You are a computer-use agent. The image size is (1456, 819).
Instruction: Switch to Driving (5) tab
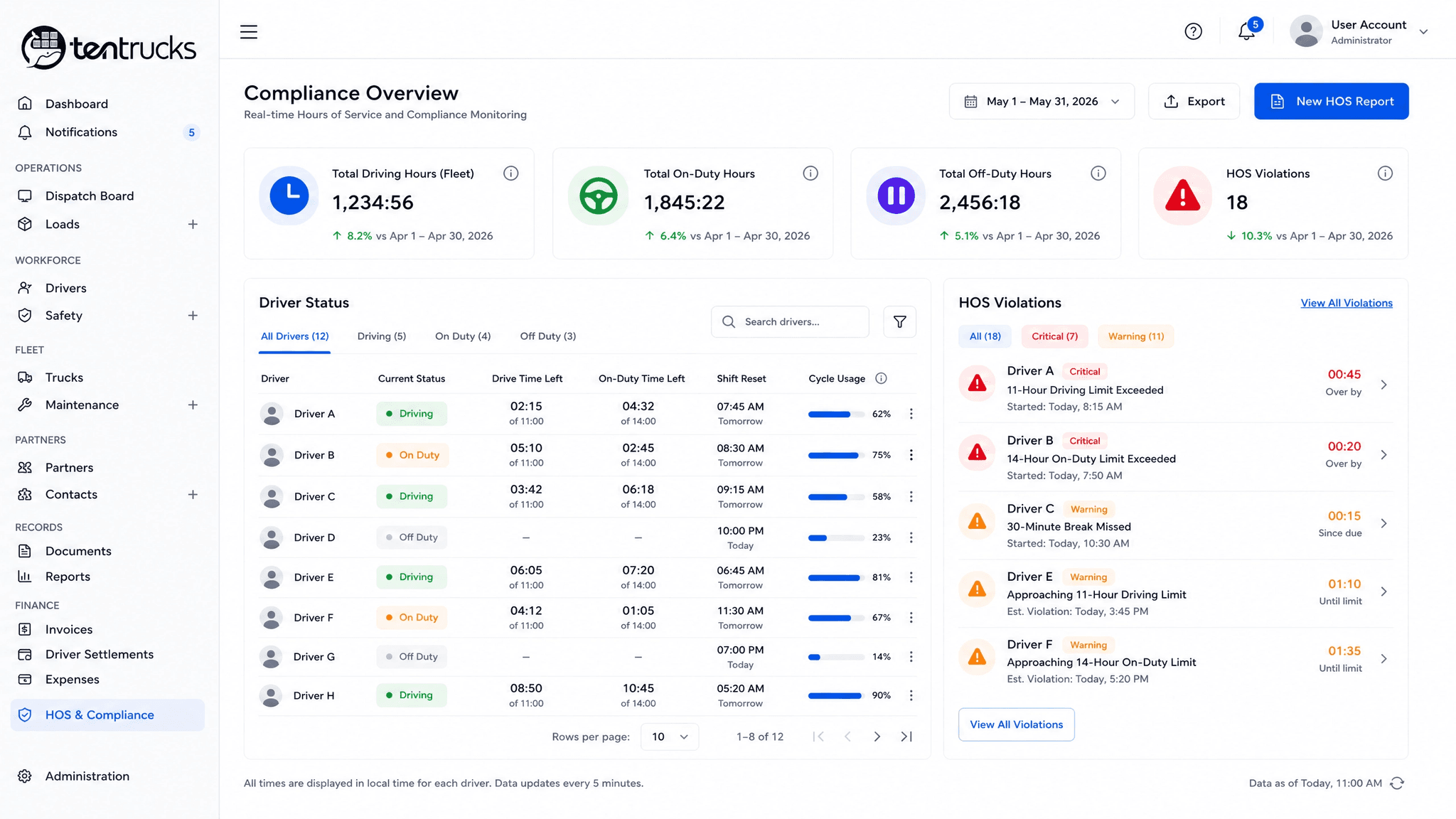coord(382,336)
